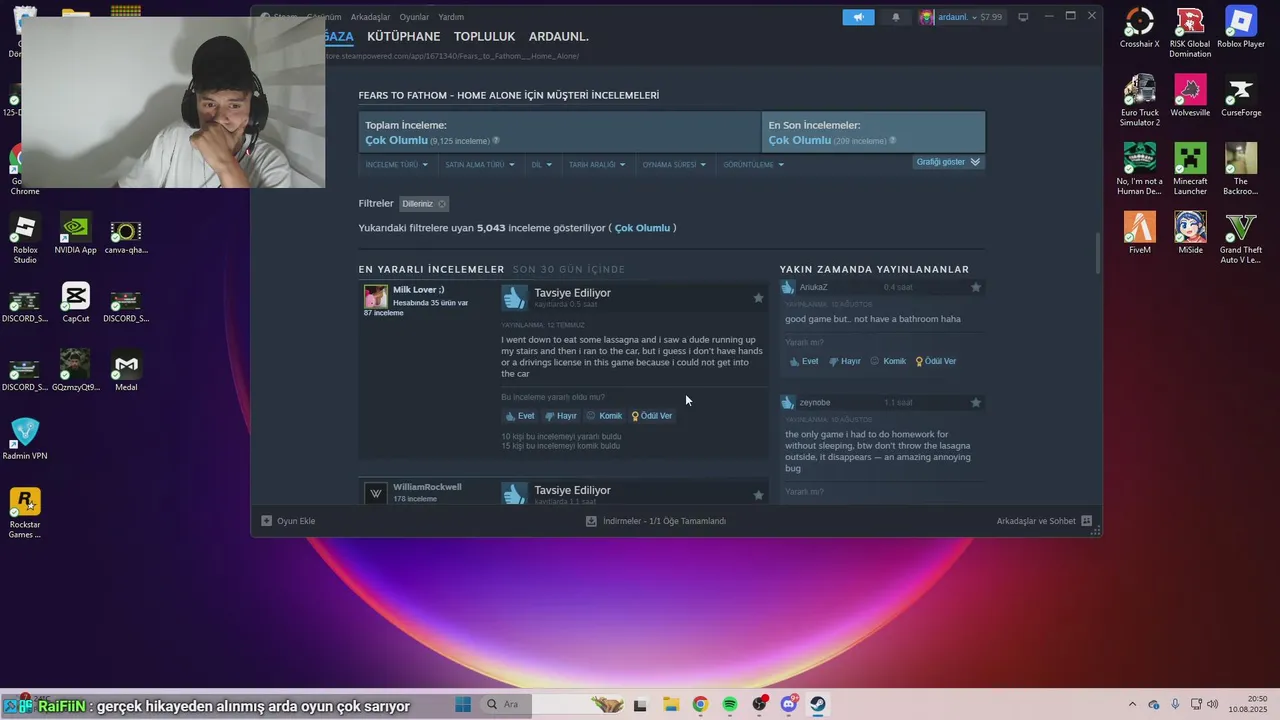Give award via Ödül Ver on Milk Lover review
This screenshot has height=720, width=1280.
pyautogui.click(x=652, y=416)
